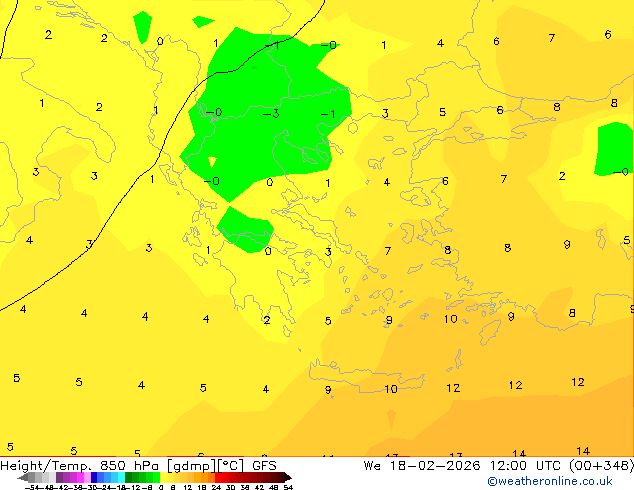Click the '-3' temperature value on the map
Screen dimensions: 634x490
pos(271,114)
